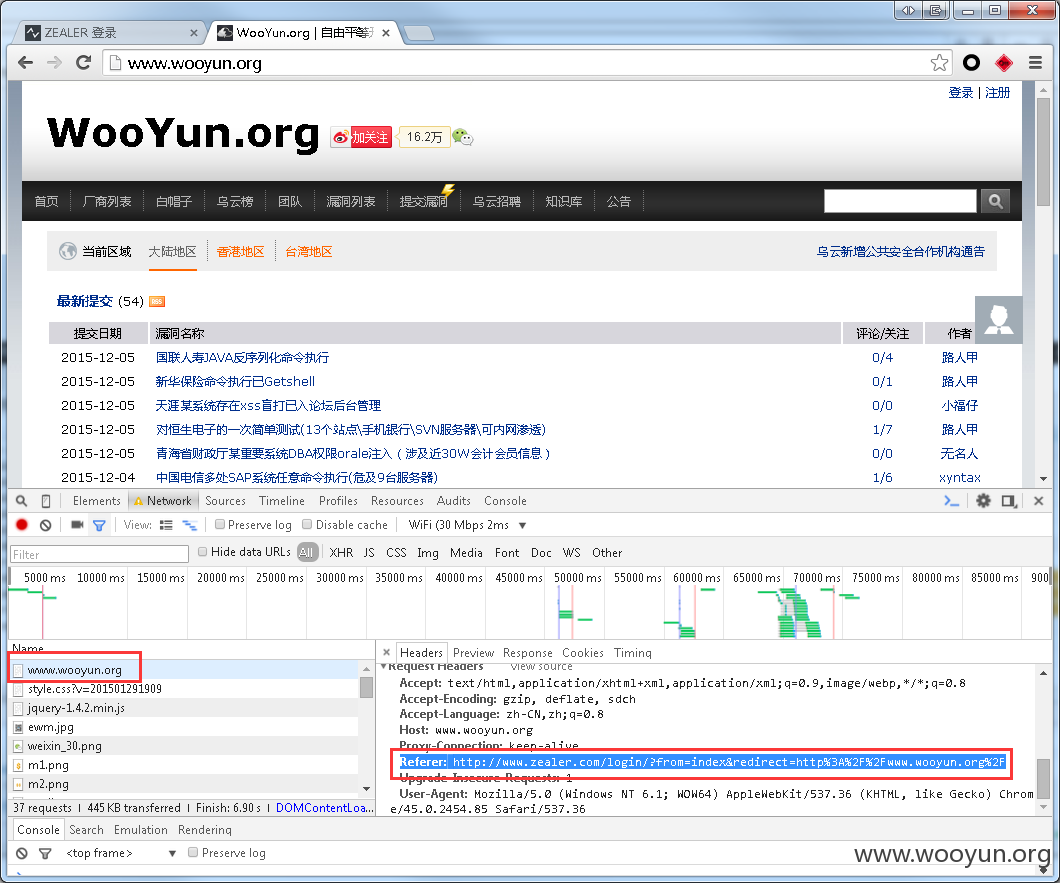Click the site search magnifier button
Viewport: 1060px width, 883px height.
(995, 201)
